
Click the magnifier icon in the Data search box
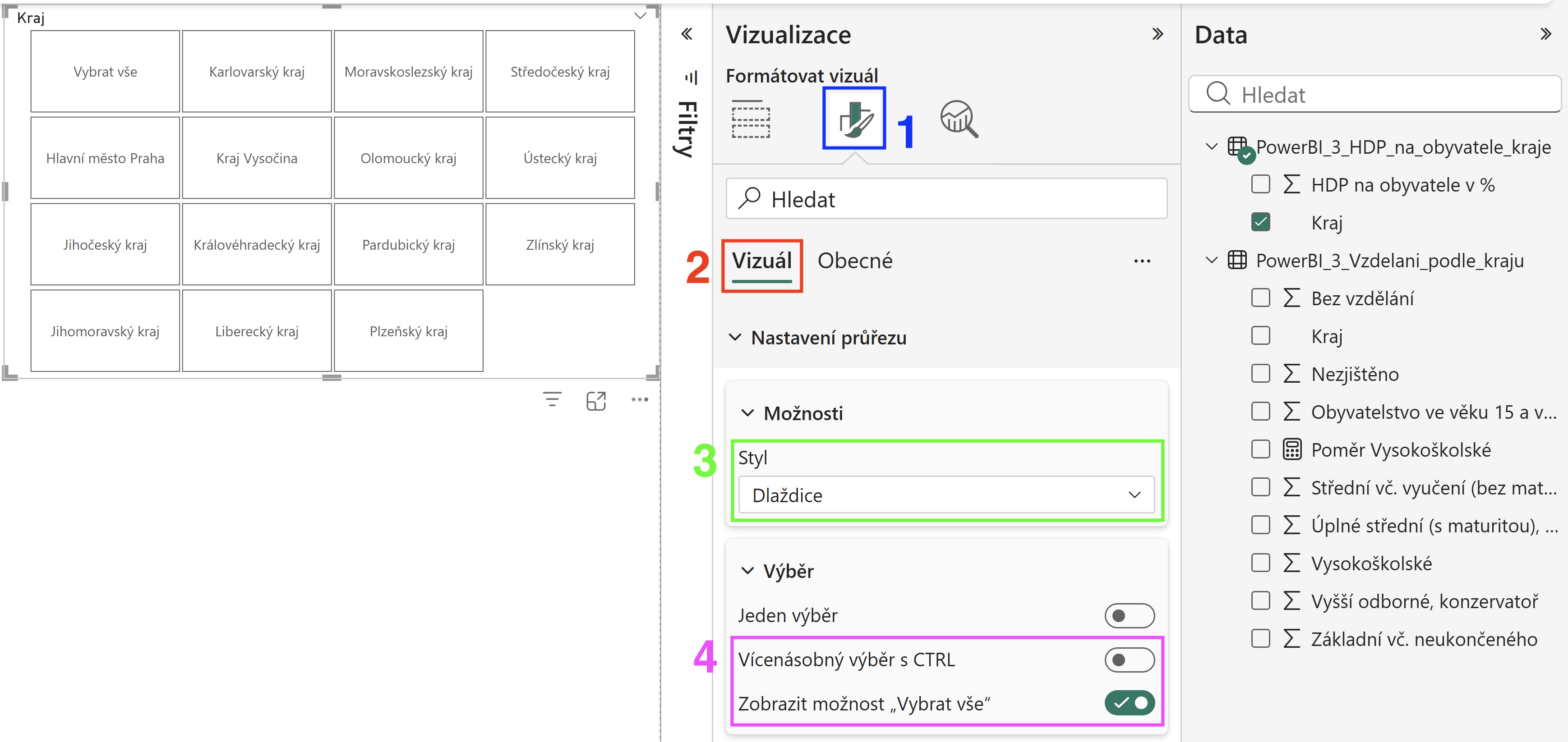[1218, 94]
